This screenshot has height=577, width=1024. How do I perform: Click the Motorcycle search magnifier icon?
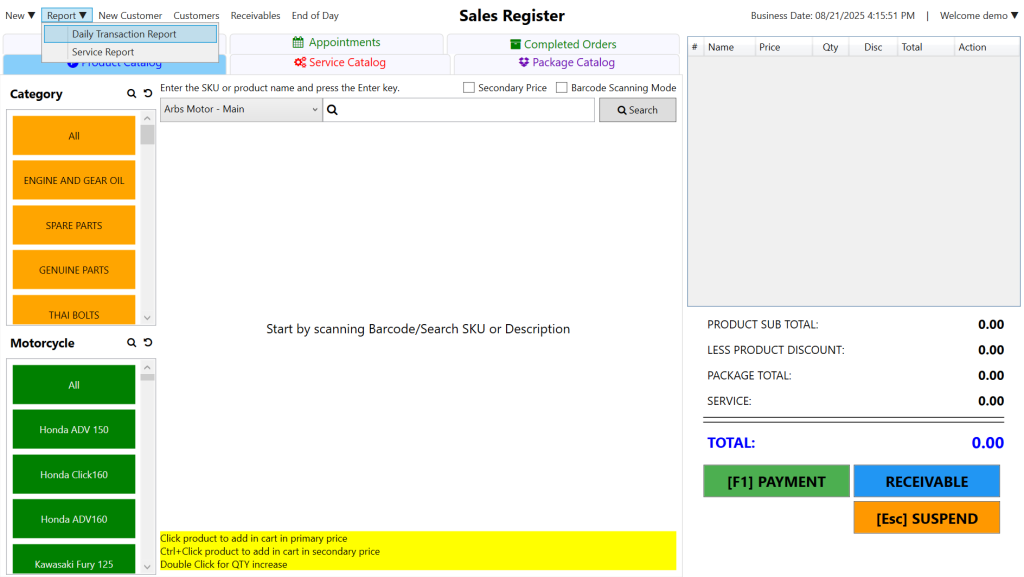click(131, 343)
